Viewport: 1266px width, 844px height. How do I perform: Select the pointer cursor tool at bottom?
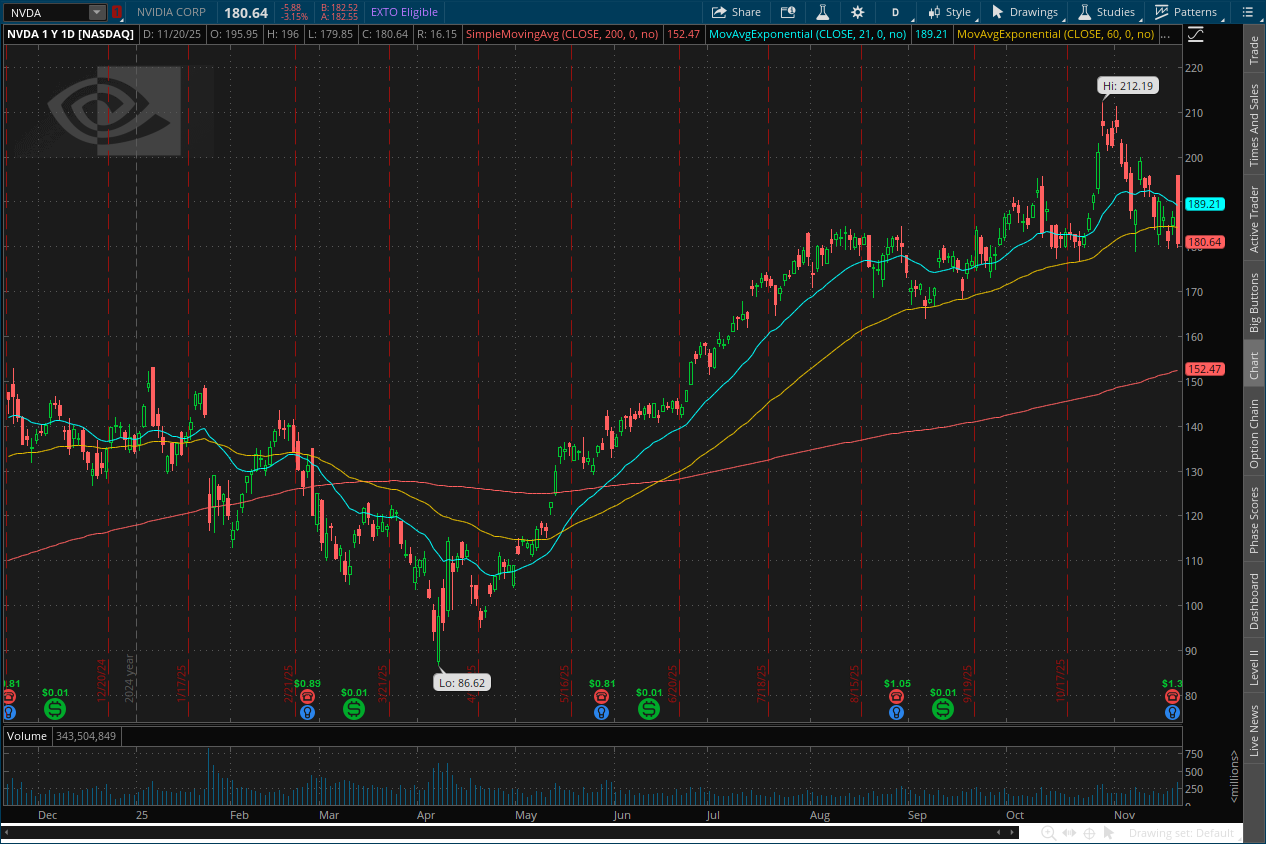pyautogui.click(x=1109, y=833)
